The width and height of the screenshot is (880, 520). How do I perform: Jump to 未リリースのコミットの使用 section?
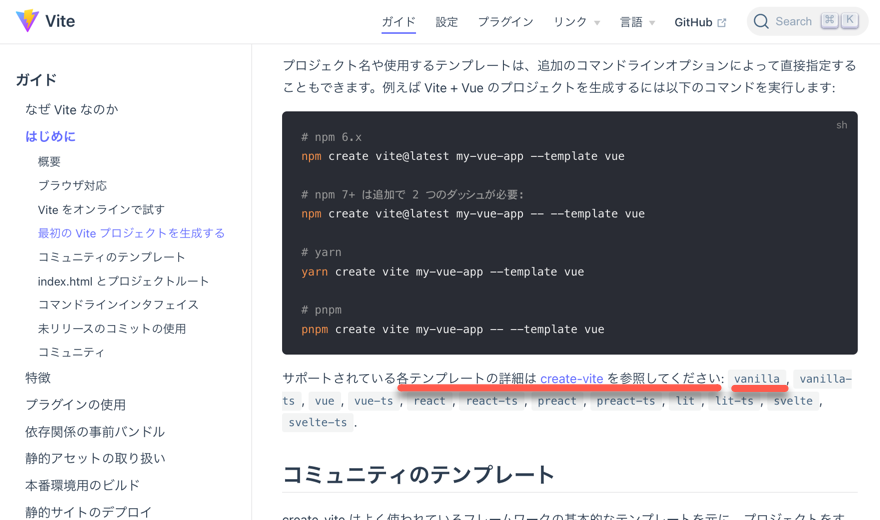click(112, 328)
